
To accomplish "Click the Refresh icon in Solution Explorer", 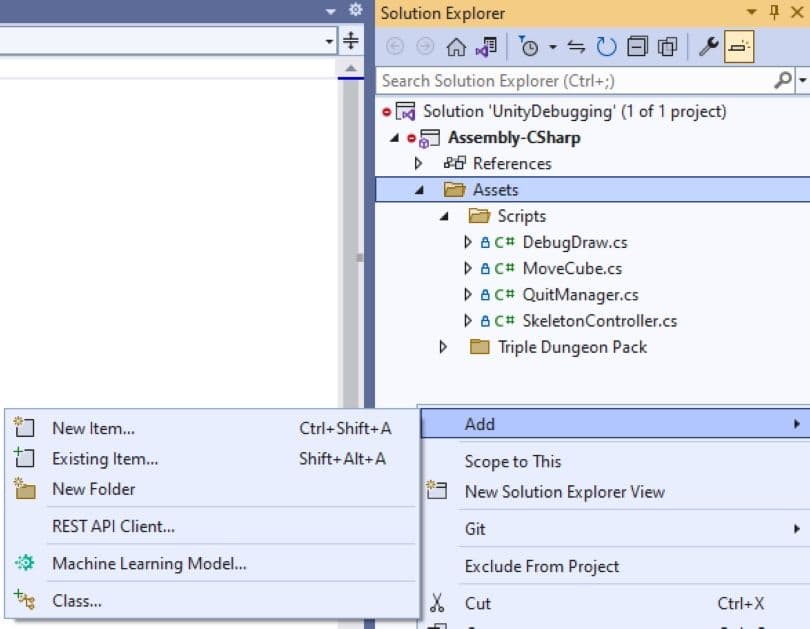I will pyautogui.click(x=607, y=45).
